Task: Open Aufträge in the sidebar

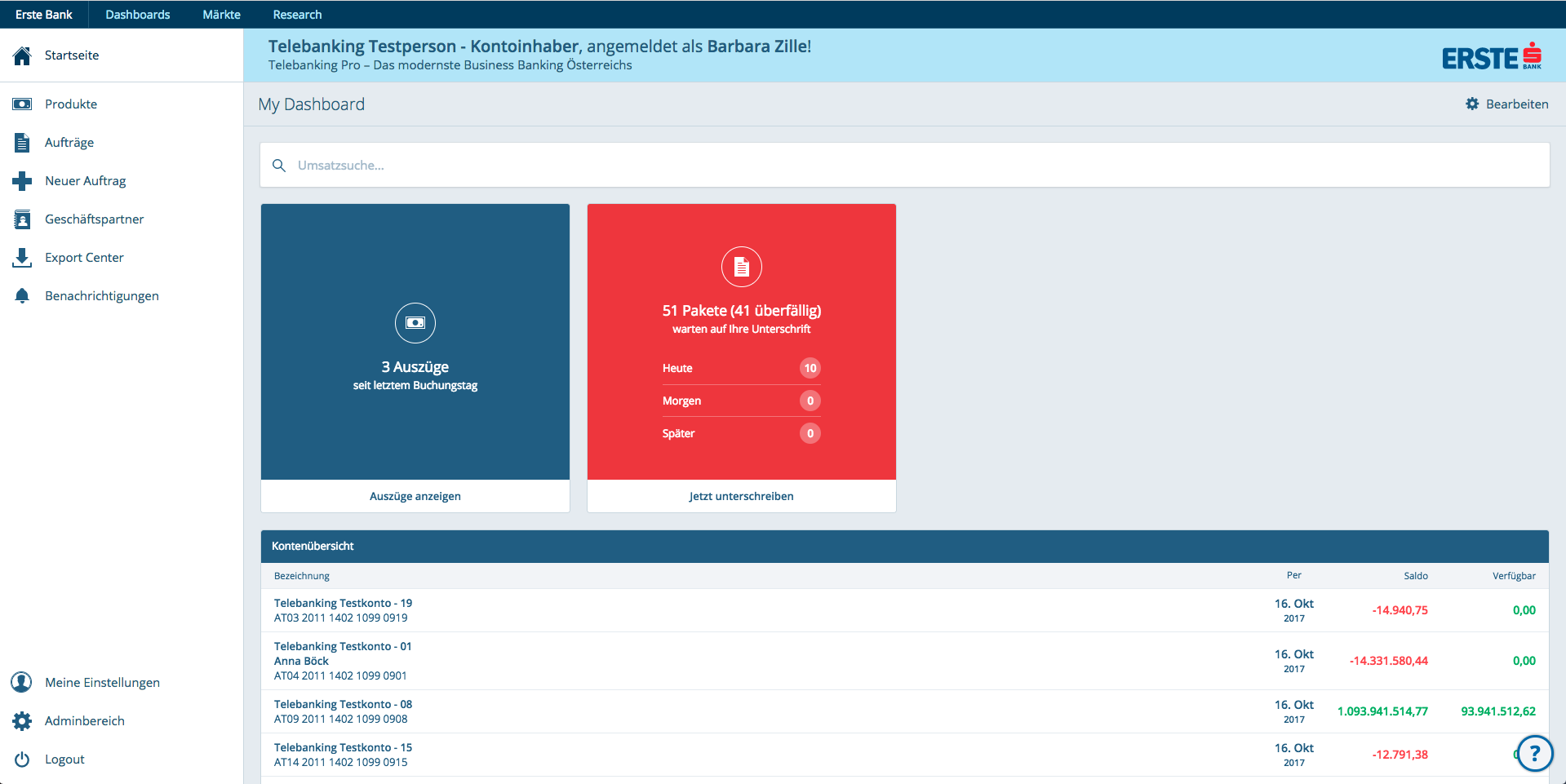Action: 69,143
